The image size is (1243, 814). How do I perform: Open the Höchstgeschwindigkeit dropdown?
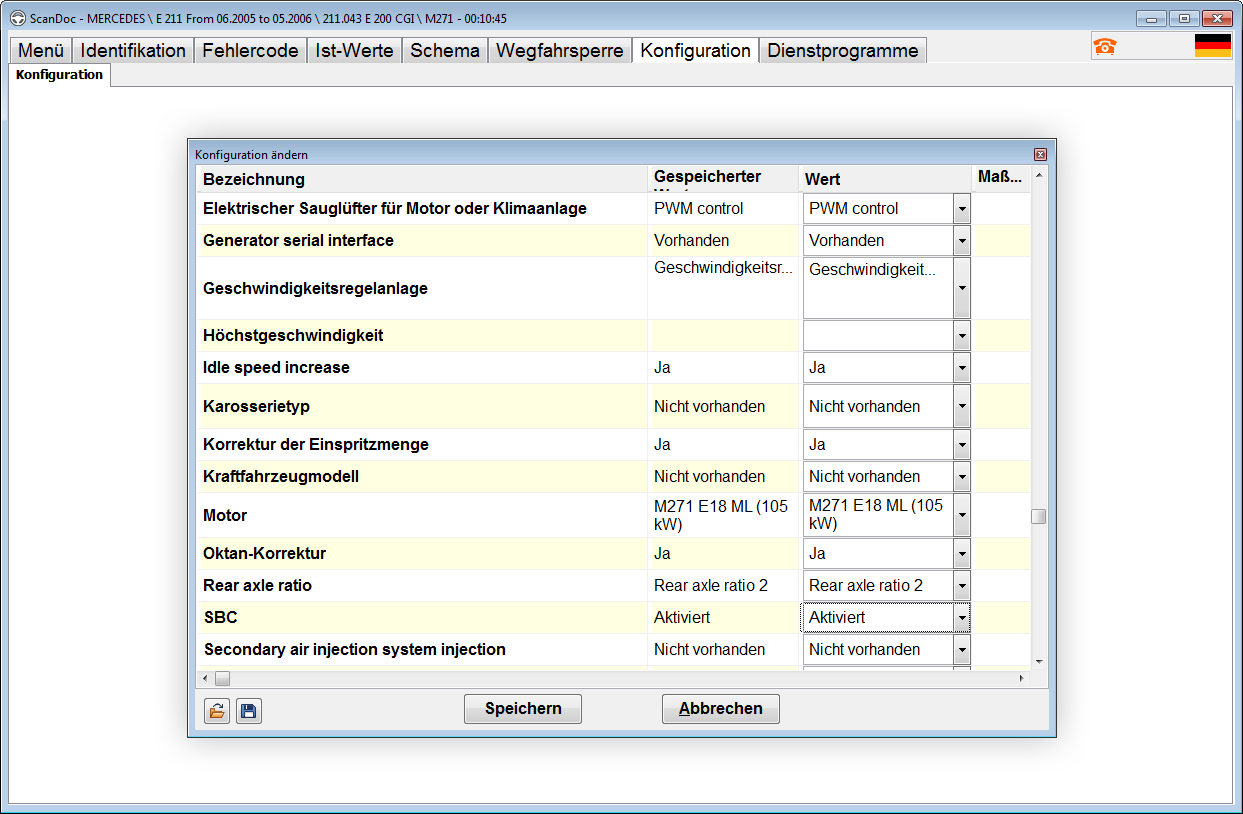[961, 336]
